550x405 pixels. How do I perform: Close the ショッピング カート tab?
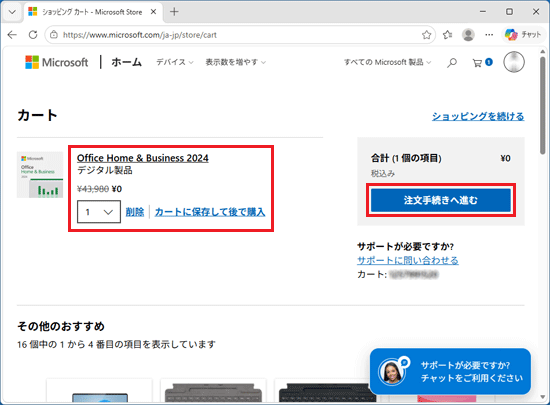click(x=153, y=12)
